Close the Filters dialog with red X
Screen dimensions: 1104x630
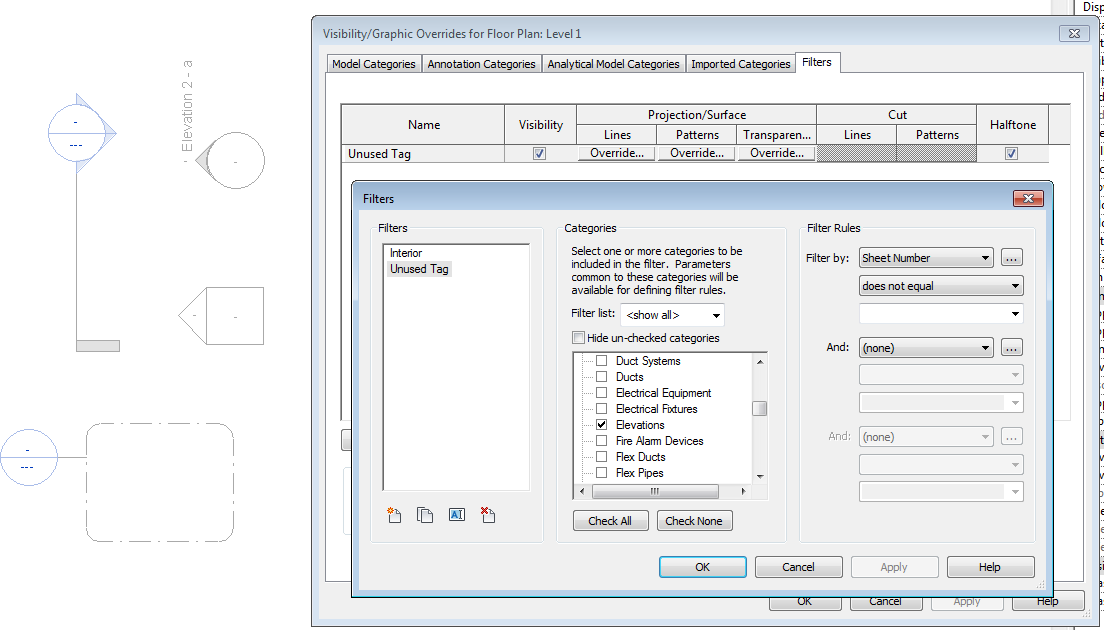tap(1028, 199)
